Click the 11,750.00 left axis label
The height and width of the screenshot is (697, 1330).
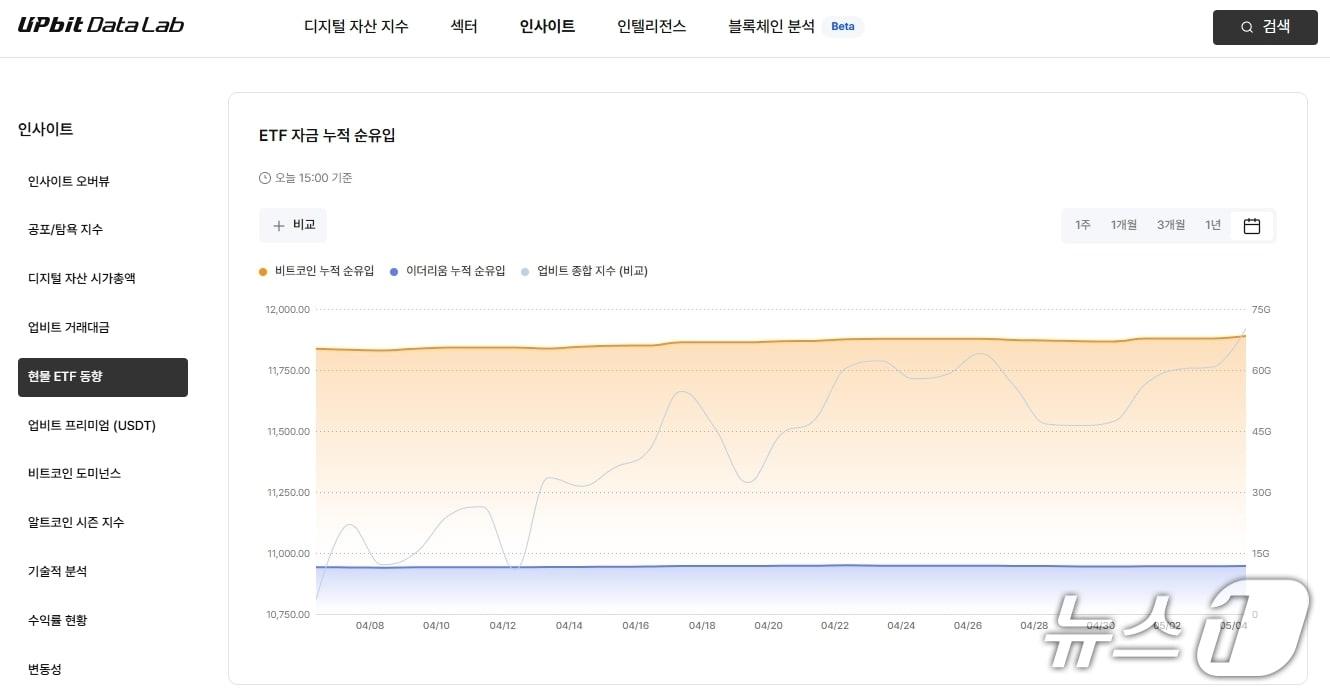[288, 371]
